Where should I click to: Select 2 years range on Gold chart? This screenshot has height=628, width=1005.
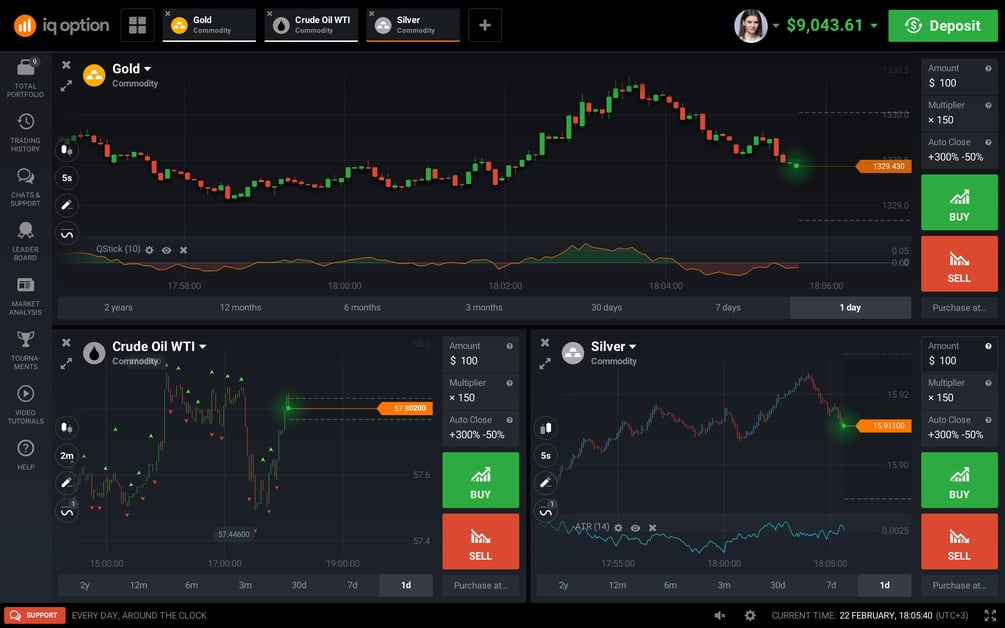[119, 308]
